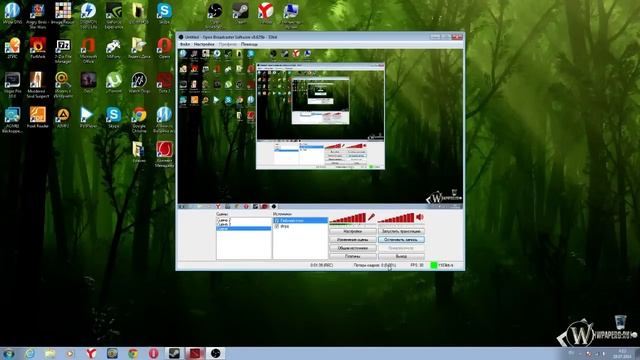Select Рабочий стол source row
640x360 pixels.
click(300, 220)
